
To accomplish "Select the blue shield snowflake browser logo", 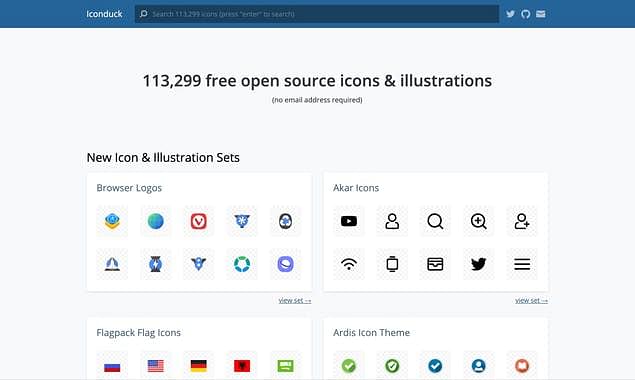I will (242, 221).
